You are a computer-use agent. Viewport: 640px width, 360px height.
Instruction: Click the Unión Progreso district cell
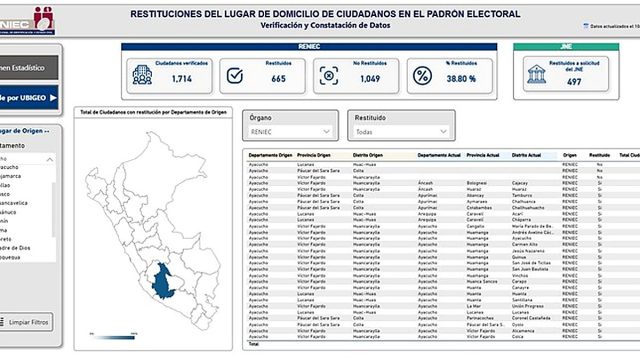click(527, 306)
